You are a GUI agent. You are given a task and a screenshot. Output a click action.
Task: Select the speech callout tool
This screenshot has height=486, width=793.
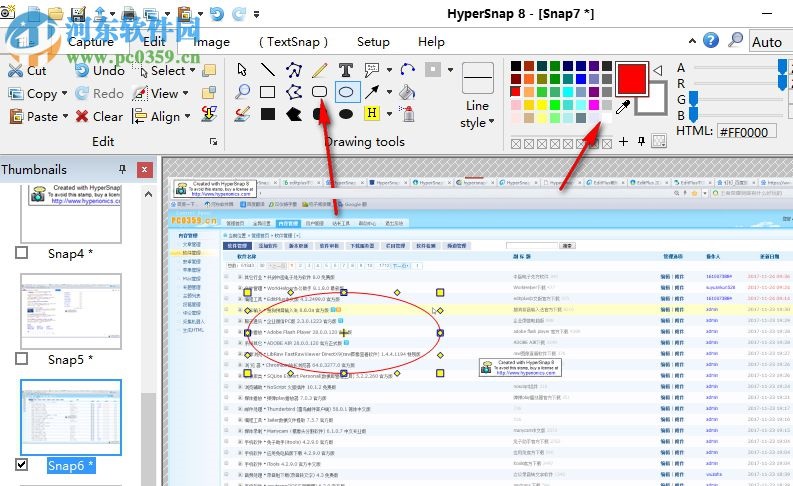click(372, 69)
